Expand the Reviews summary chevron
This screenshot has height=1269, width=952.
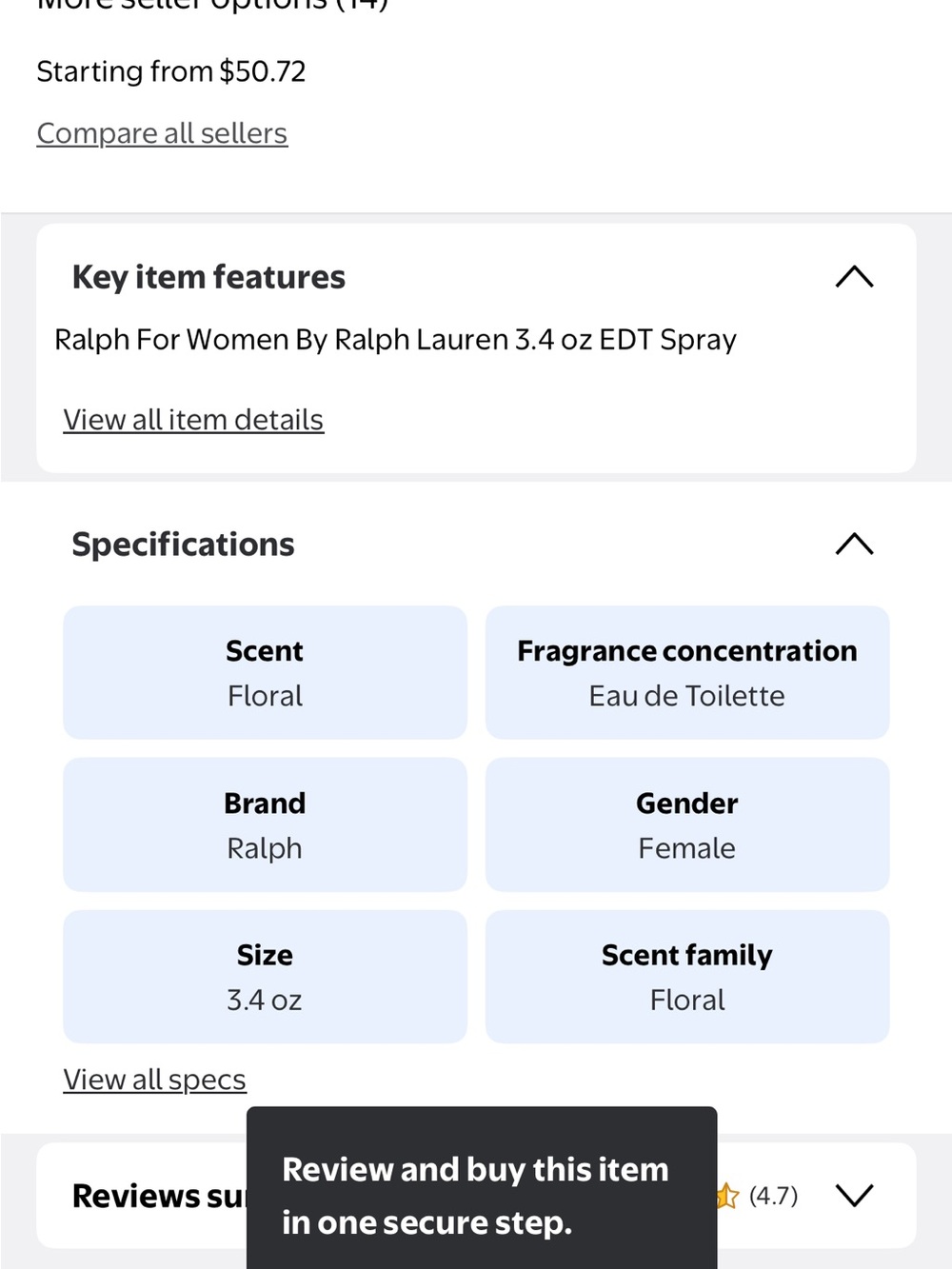(854, 1195)
